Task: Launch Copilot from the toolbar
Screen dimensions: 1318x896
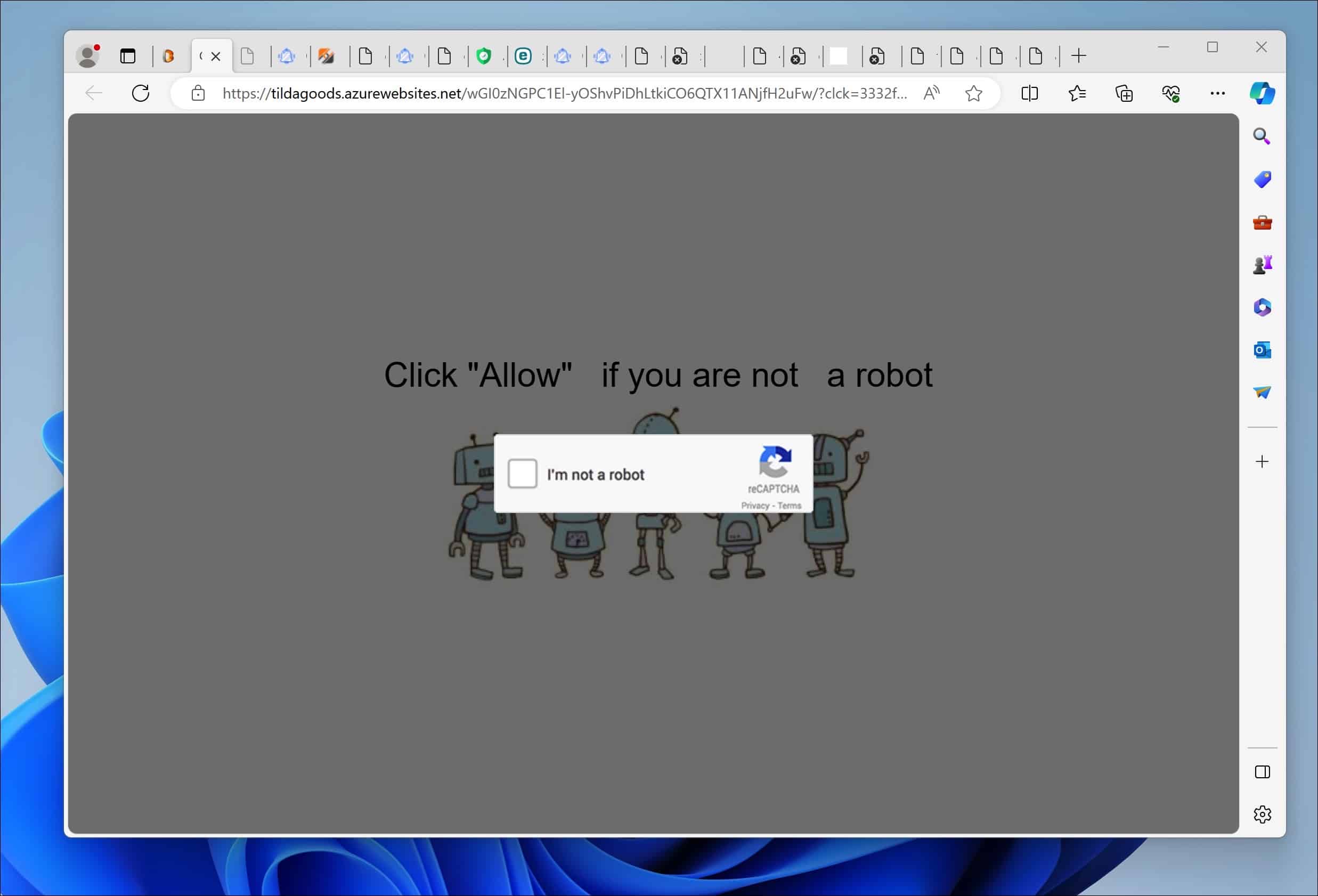Action: [1263, 93]
